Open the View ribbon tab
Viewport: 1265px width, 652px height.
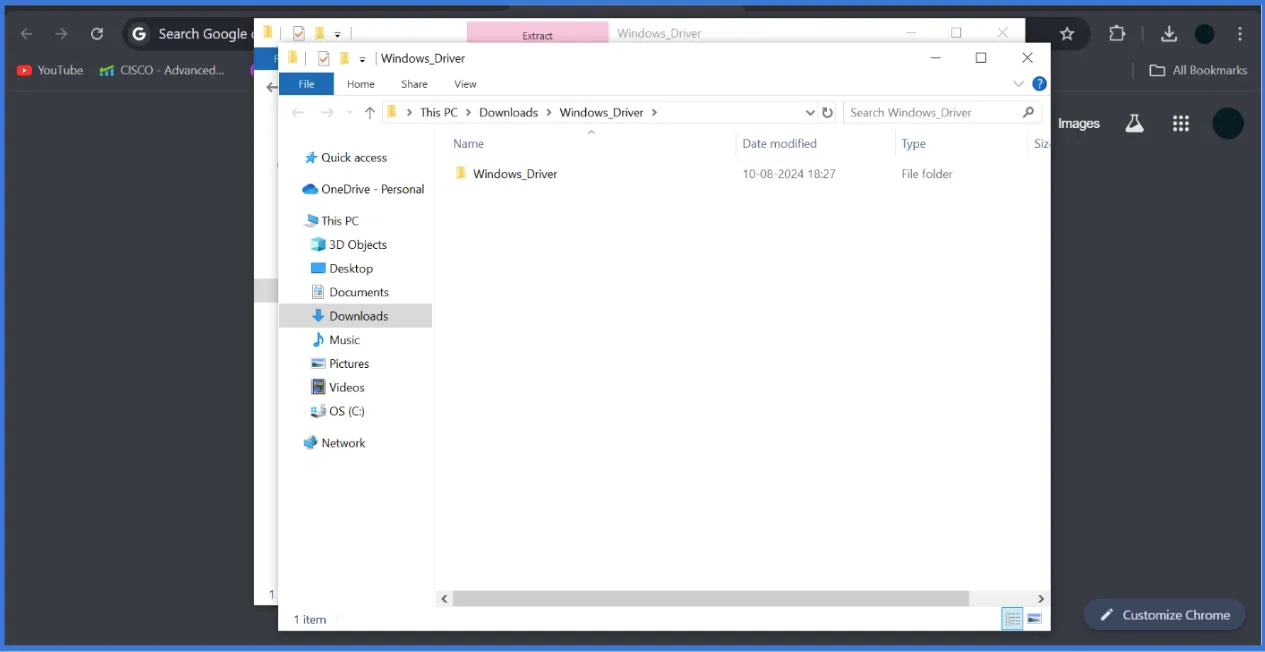click(x=465, y=84)
